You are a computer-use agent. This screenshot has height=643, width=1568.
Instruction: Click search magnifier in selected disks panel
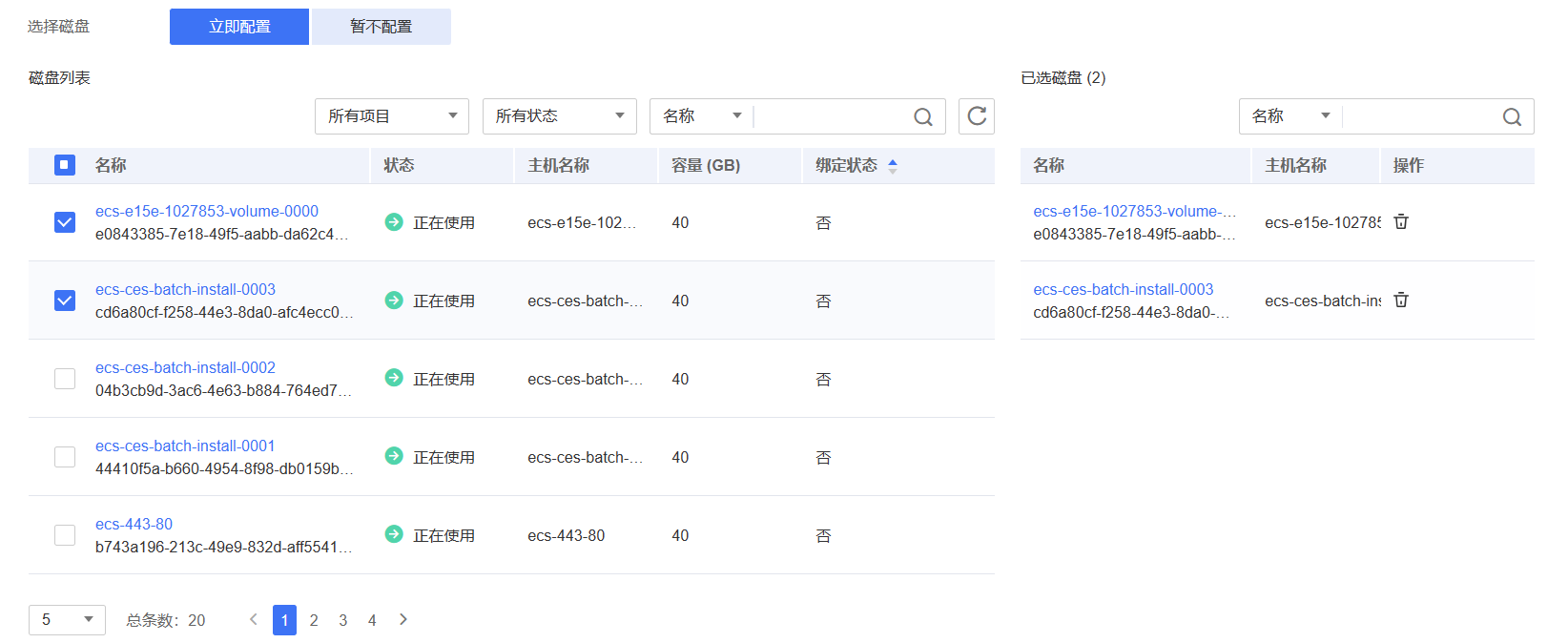[x=1511, y=116]
